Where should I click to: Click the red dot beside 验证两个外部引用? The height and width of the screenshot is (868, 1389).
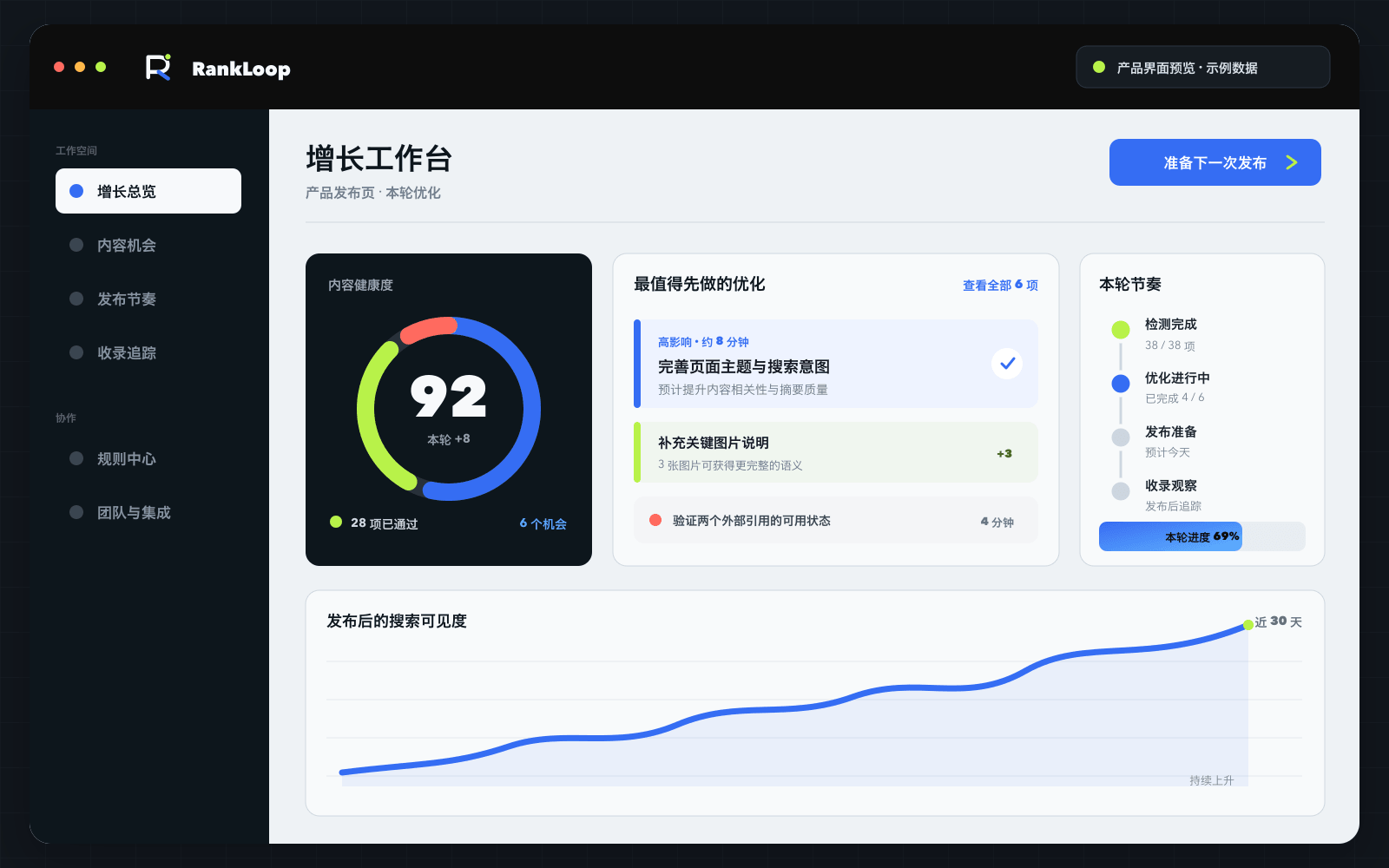pos(655,520)
